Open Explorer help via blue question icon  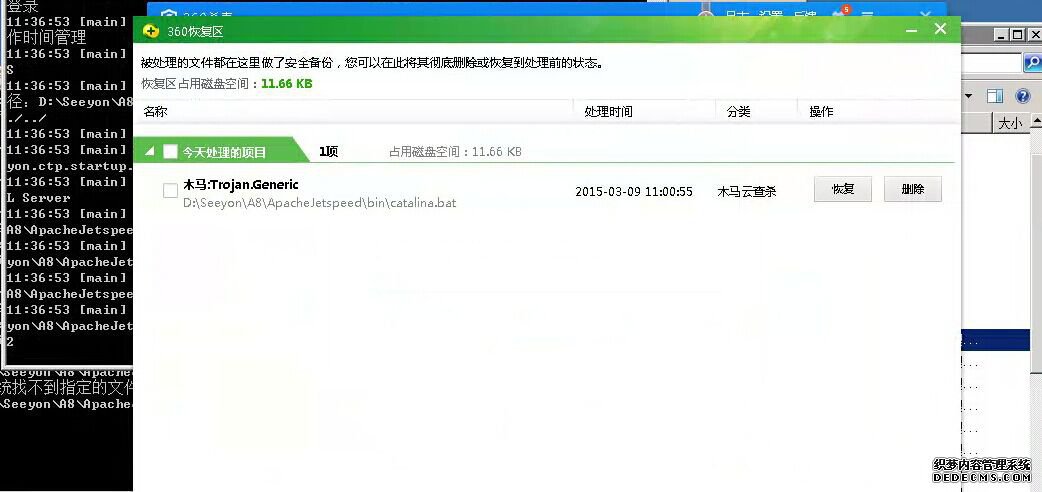tap(1022, 96)
